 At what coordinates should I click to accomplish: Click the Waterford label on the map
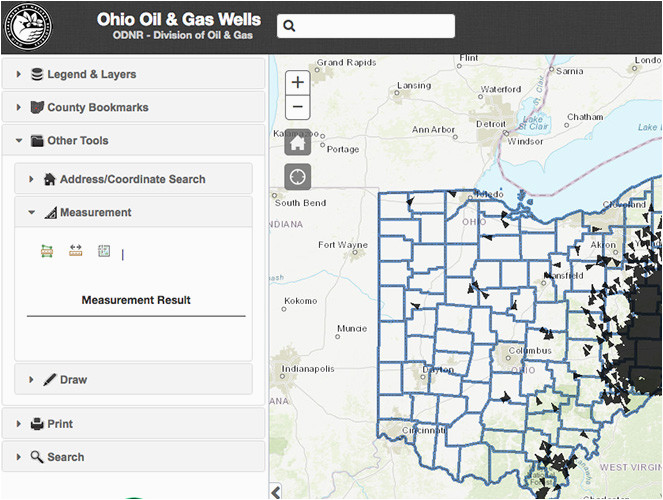click(501, 89)
